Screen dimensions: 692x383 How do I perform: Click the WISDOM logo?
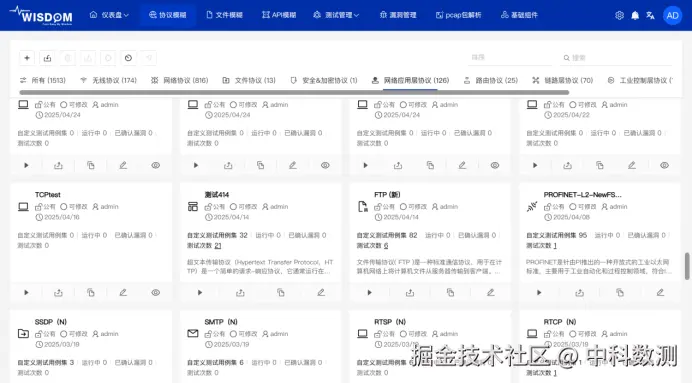(x=41, y=15)
